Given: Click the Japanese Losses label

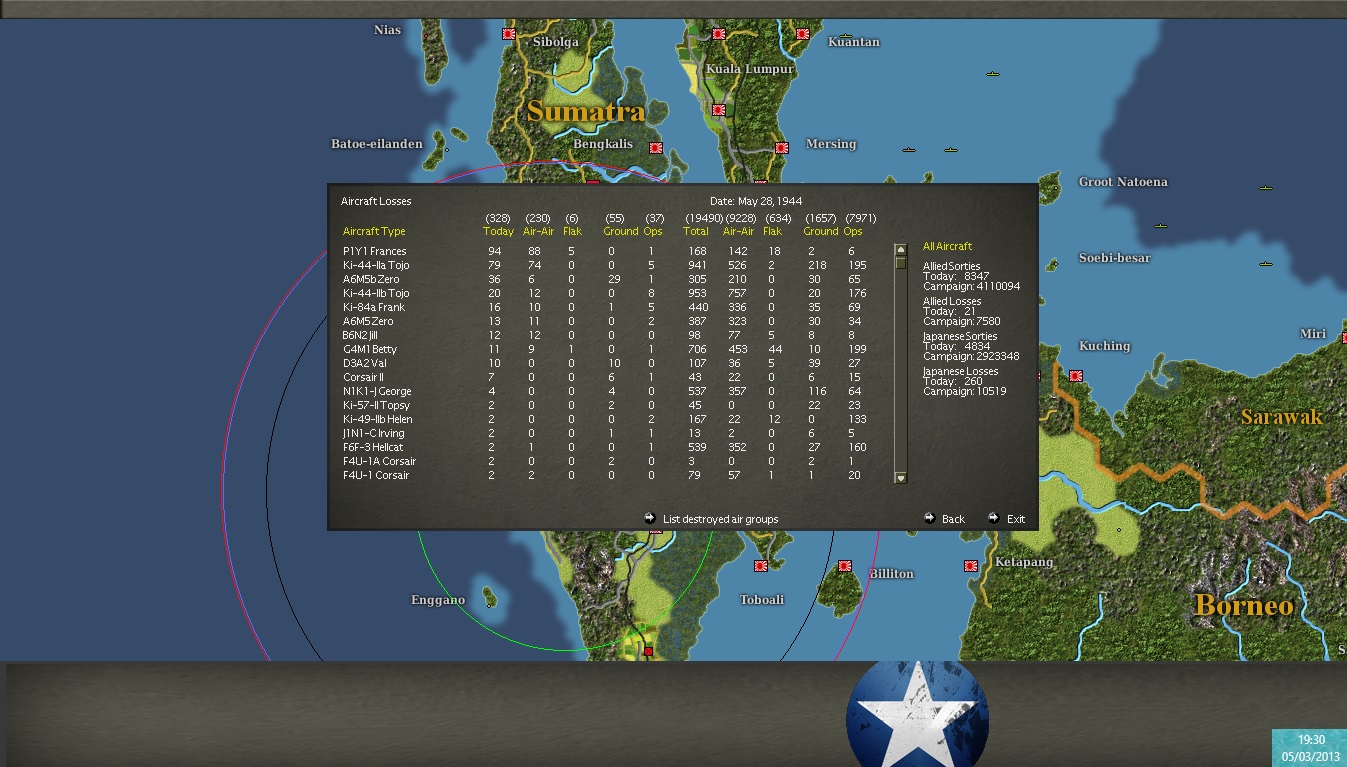Looking at the screenshot, I should (960, 371).
